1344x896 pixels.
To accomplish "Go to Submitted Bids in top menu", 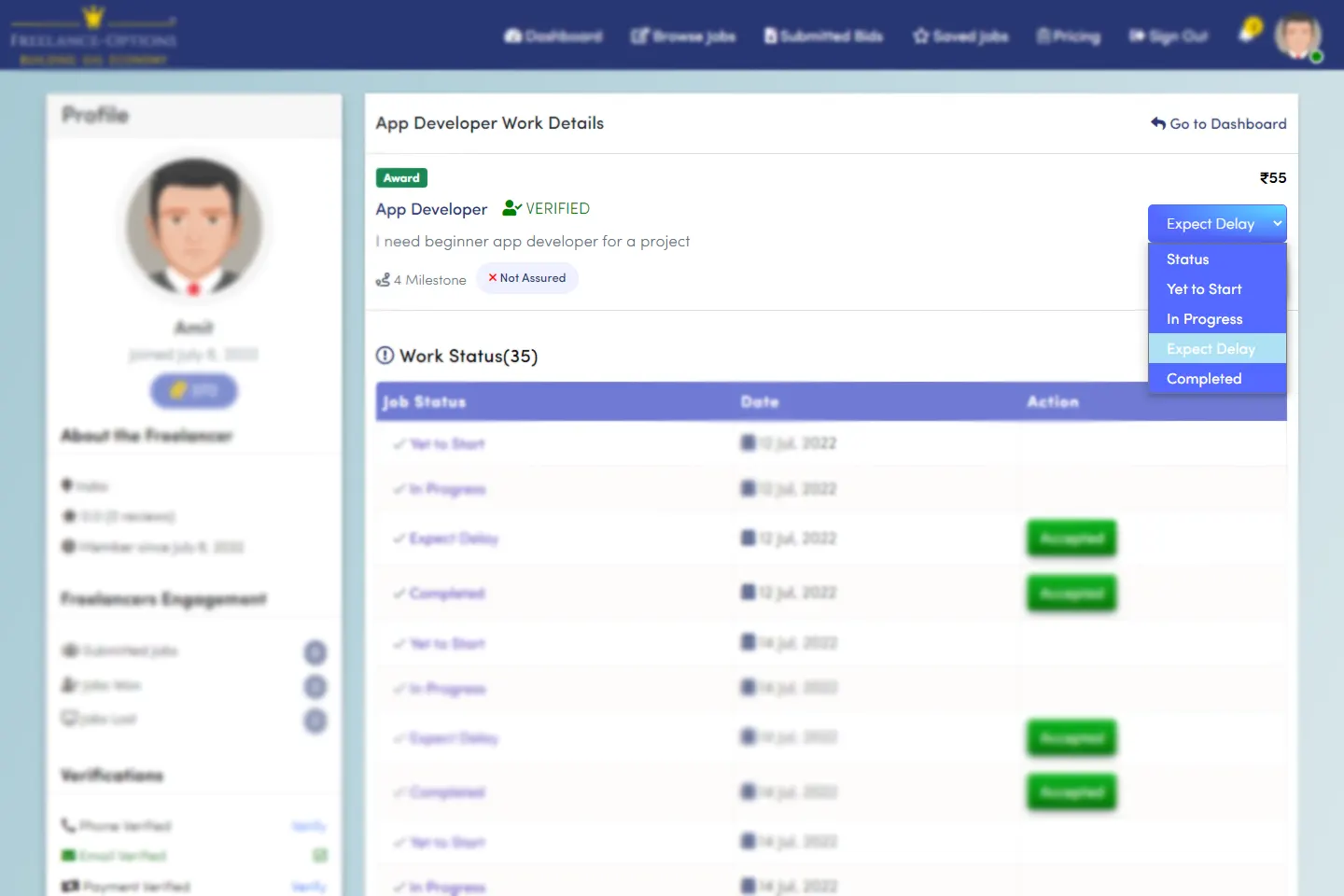I will point(823,36).
